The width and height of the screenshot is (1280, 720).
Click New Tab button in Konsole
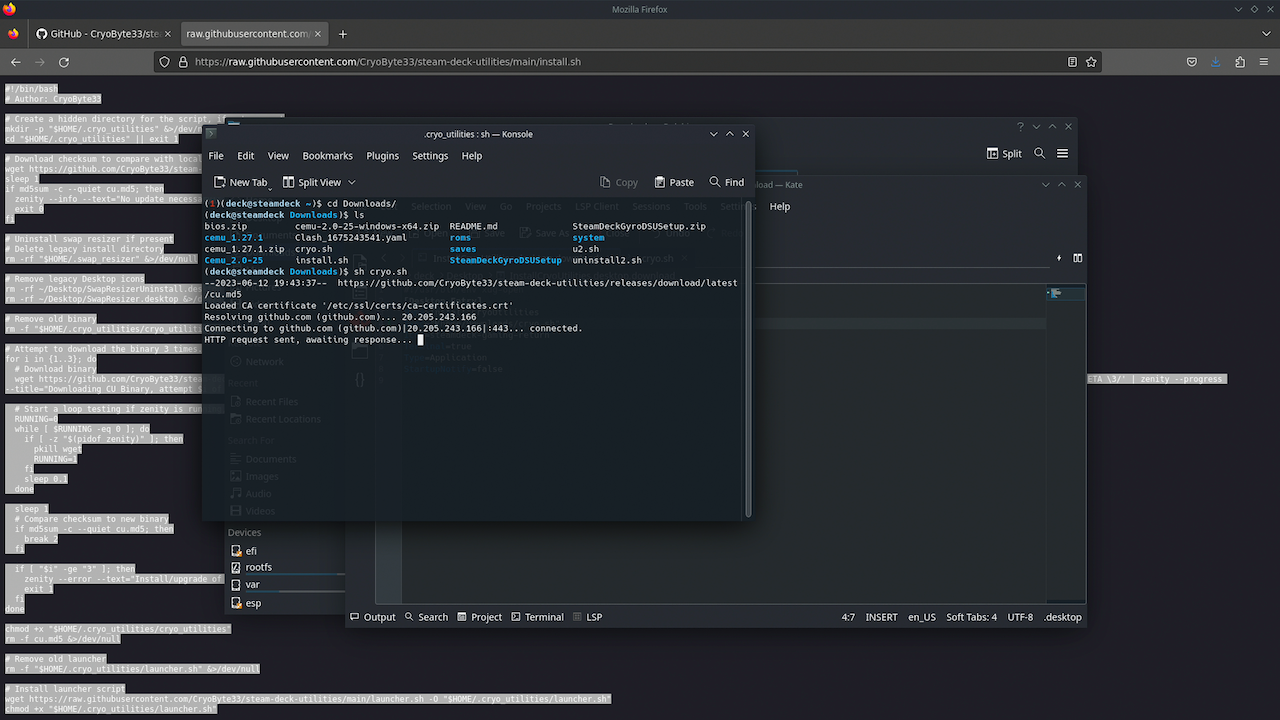point(241,182)
